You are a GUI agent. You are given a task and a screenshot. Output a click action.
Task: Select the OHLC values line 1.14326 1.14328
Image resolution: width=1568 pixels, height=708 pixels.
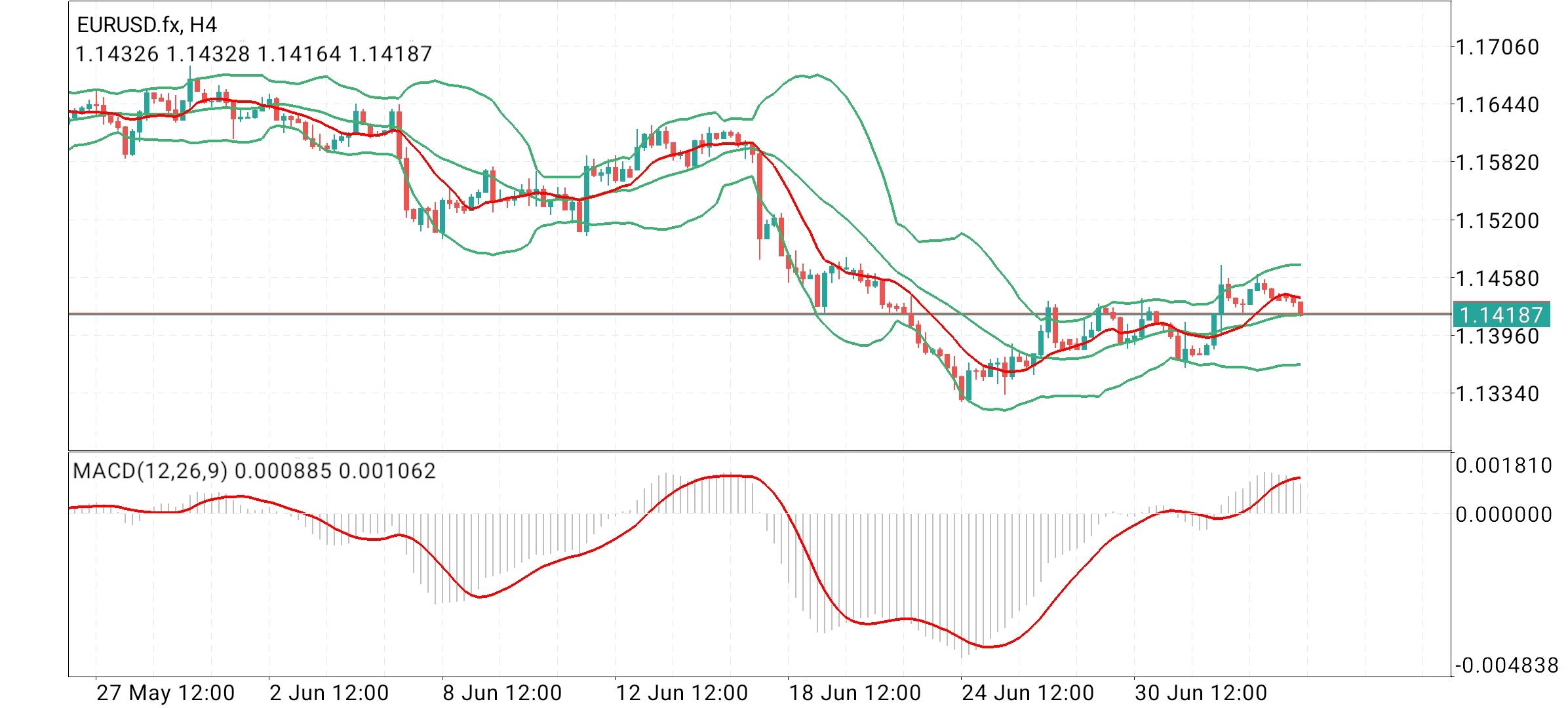coord(254,54)
